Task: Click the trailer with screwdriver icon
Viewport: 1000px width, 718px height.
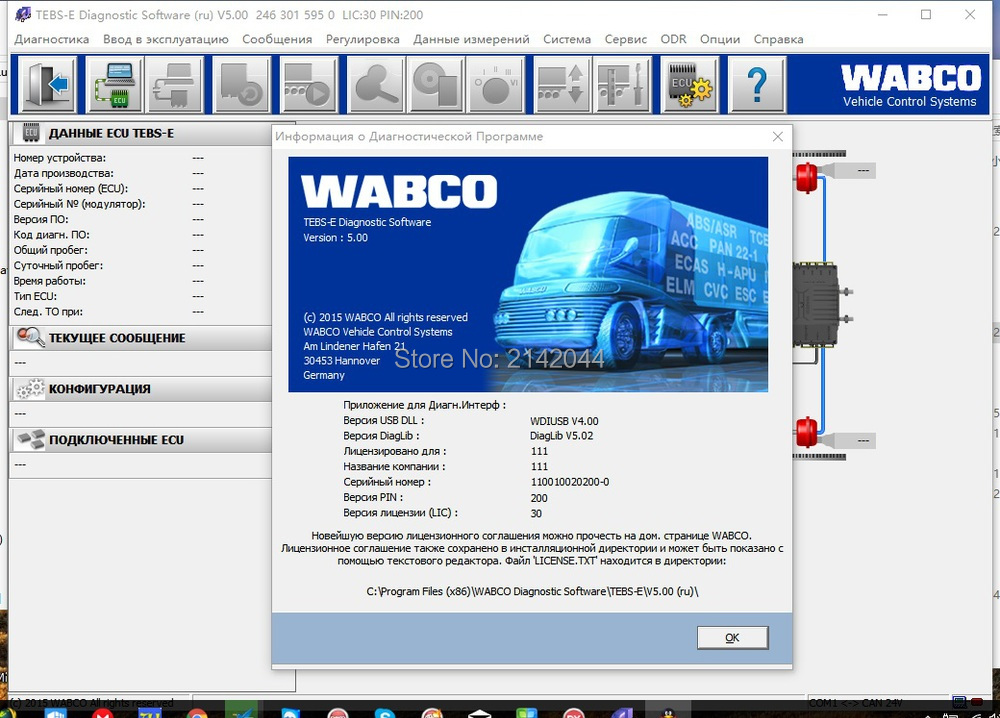Action: 625,85
